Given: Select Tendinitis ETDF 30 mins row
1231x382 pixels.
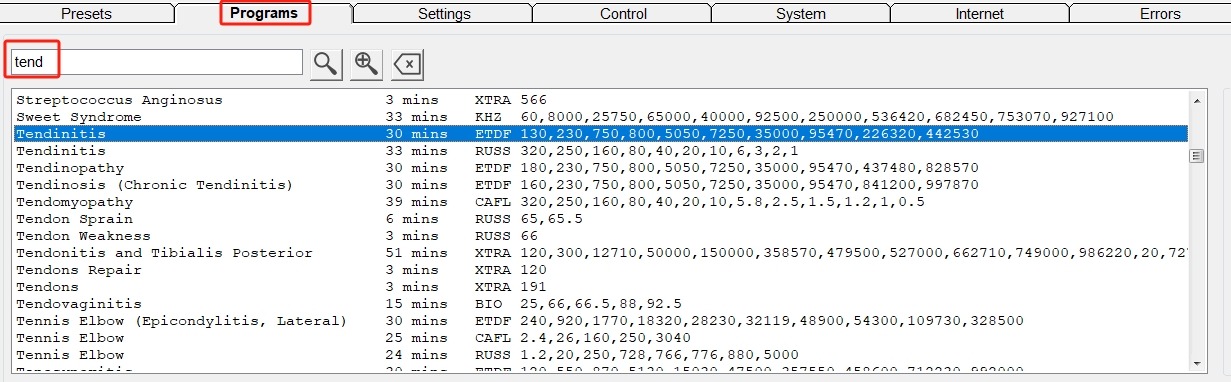Looking at the screenshot, I should (600, 133).
